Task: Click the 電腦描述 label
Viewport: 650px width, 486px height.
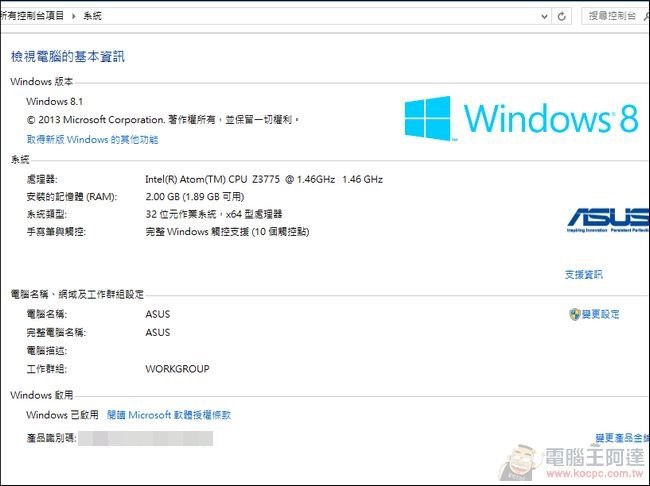Action: click(x=46, y=350)
